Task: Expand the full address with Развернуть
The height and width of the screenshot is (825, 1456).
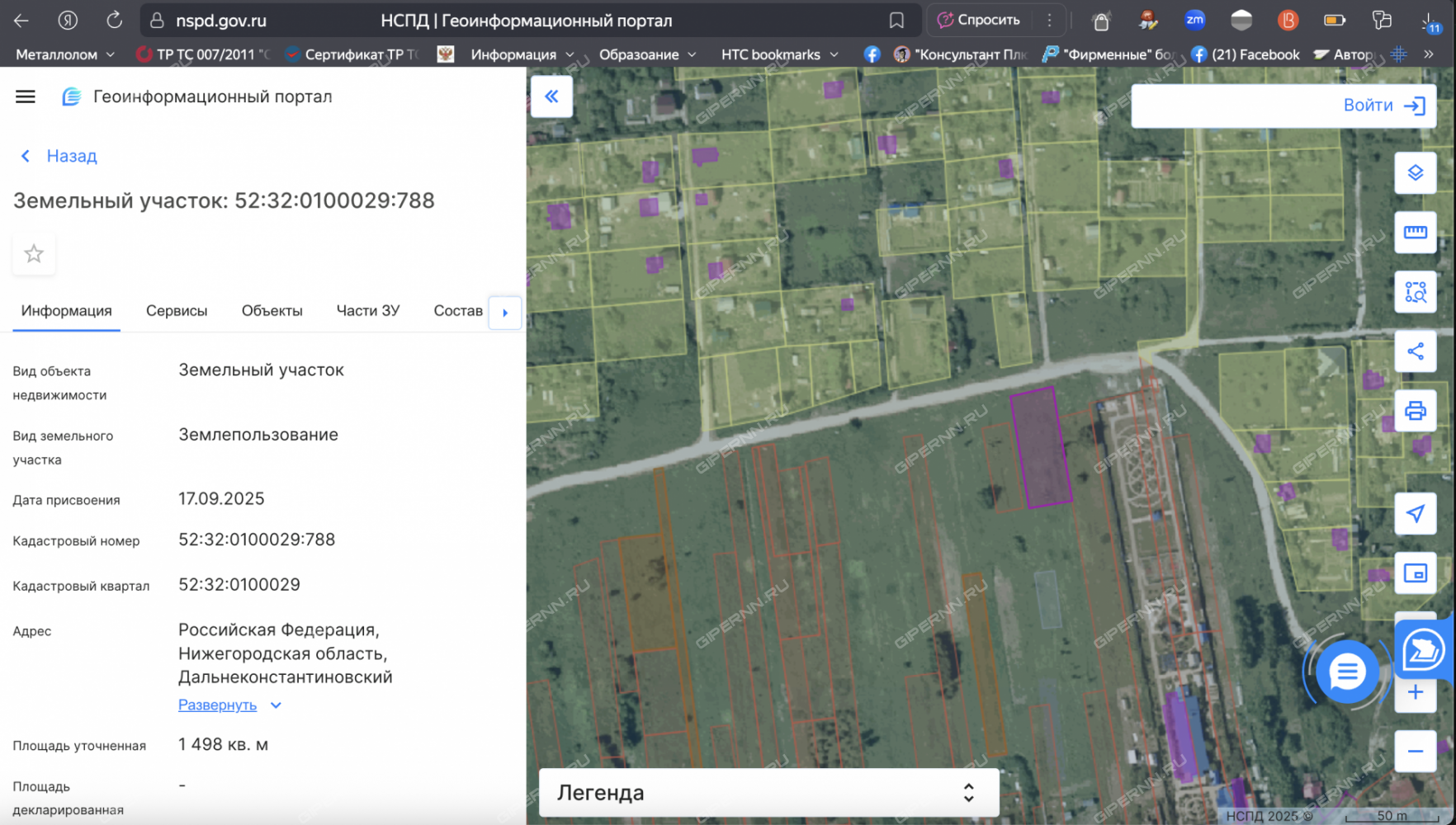Action: [x=218, y=705]
